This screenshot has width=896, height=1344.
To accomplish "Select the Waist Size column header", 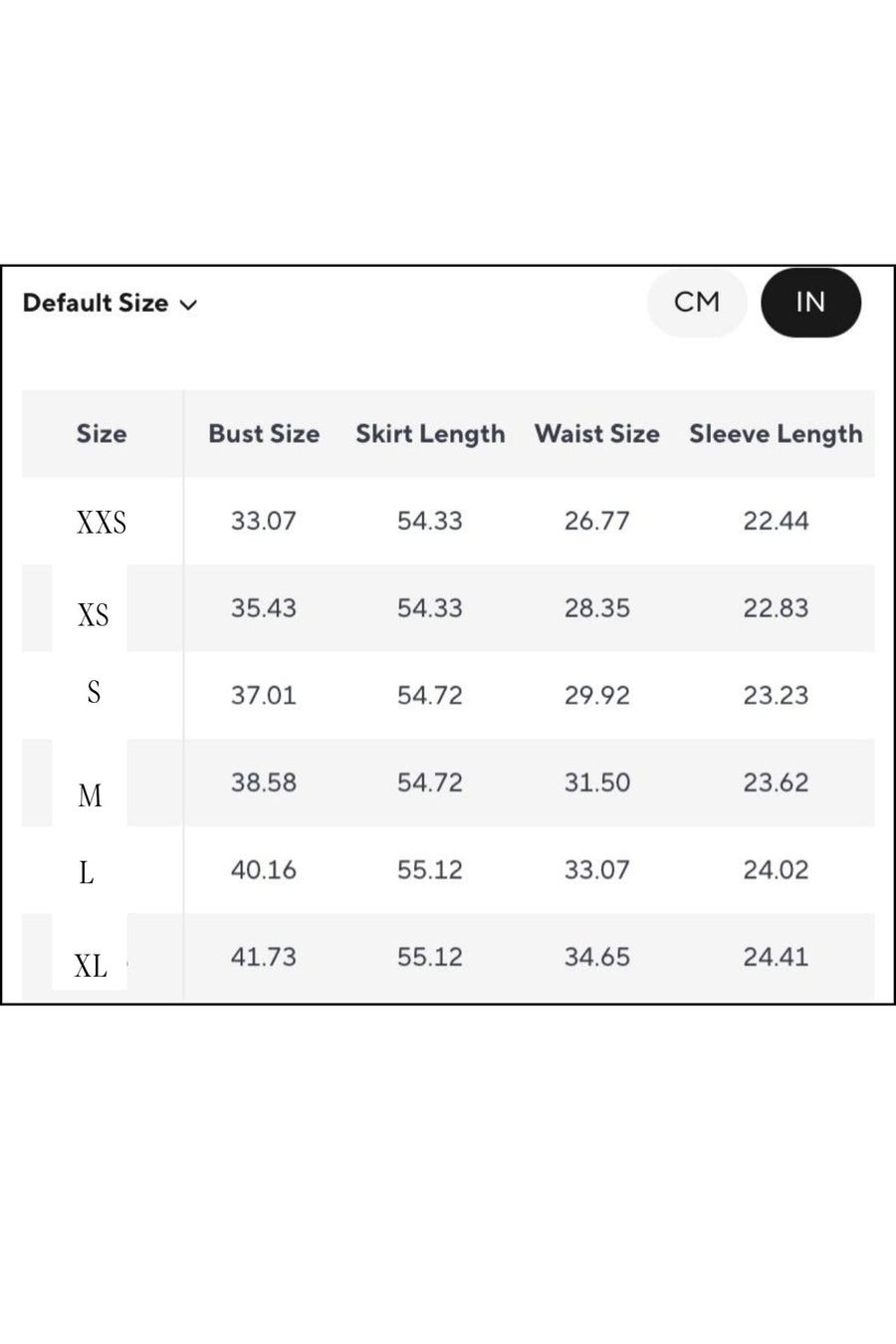I will 596,434.
